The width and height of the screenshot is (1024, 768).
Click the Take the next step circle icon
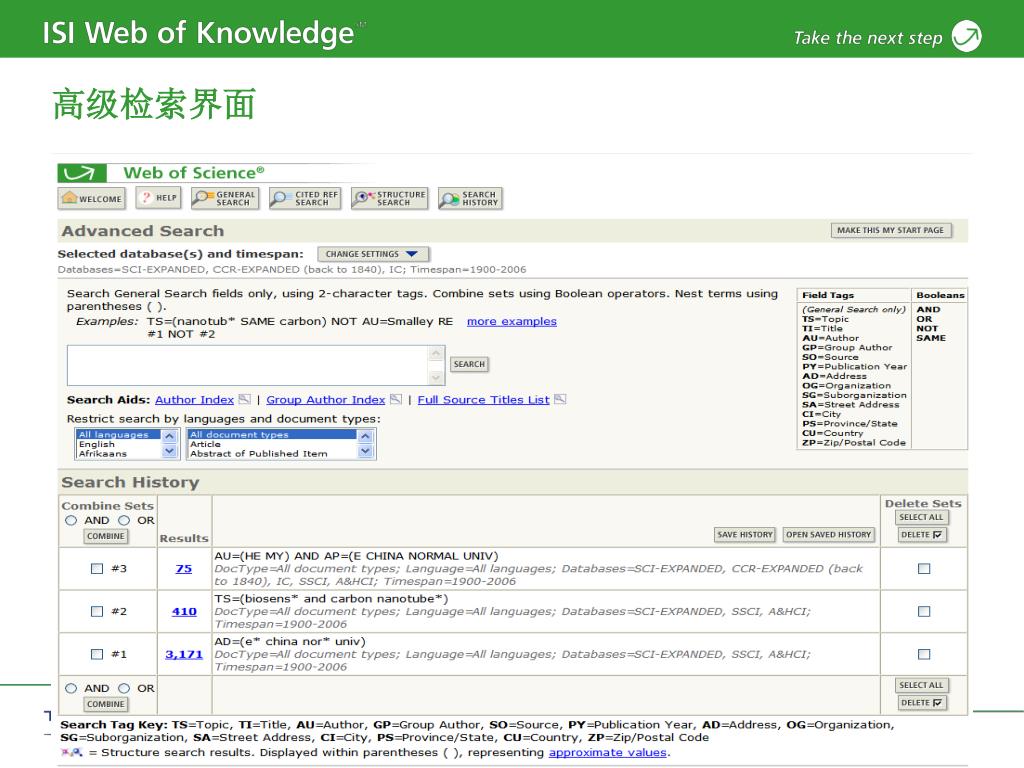967,36
